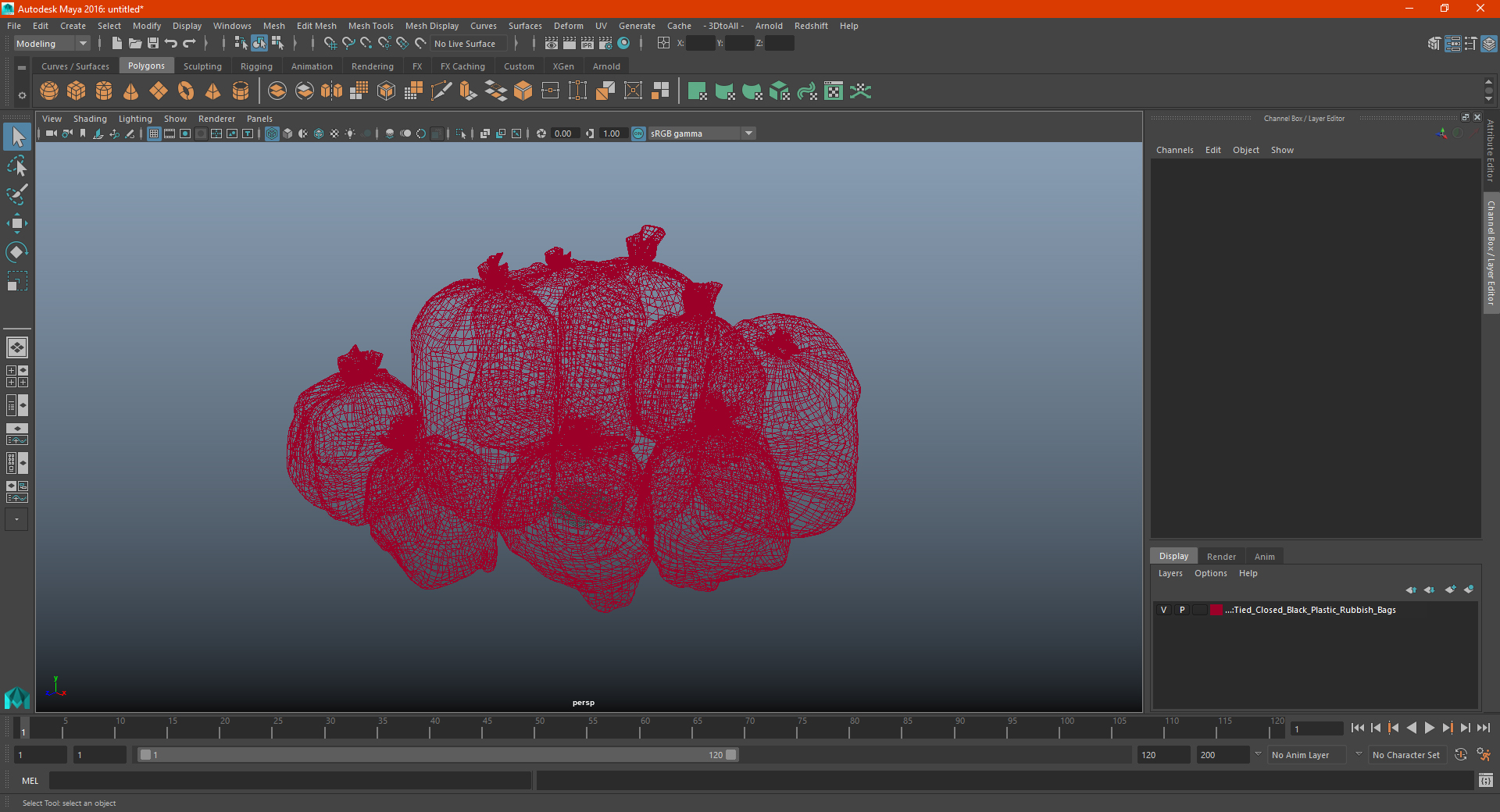Activate the Move tool in the toolbox
Screen dimensions: 1500x812
point(17,223)
